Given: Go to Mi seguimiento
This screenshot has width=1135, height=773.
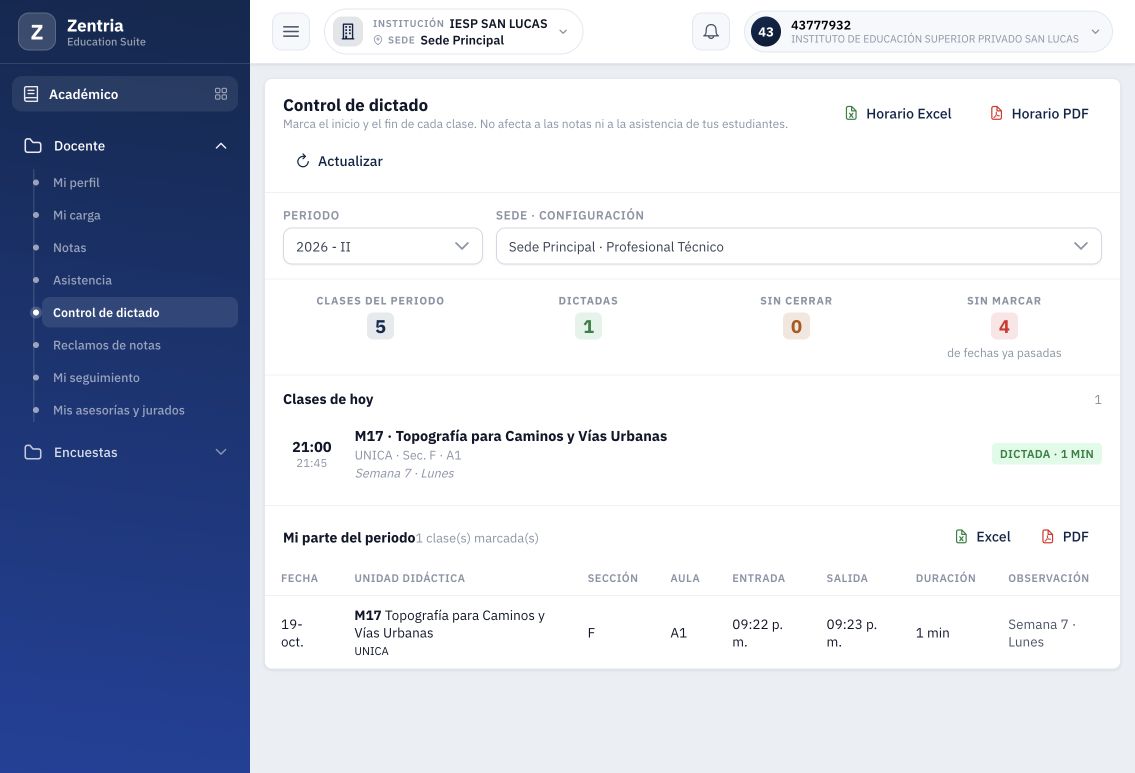Looking at the screenshot, I should tap(96, 378).
